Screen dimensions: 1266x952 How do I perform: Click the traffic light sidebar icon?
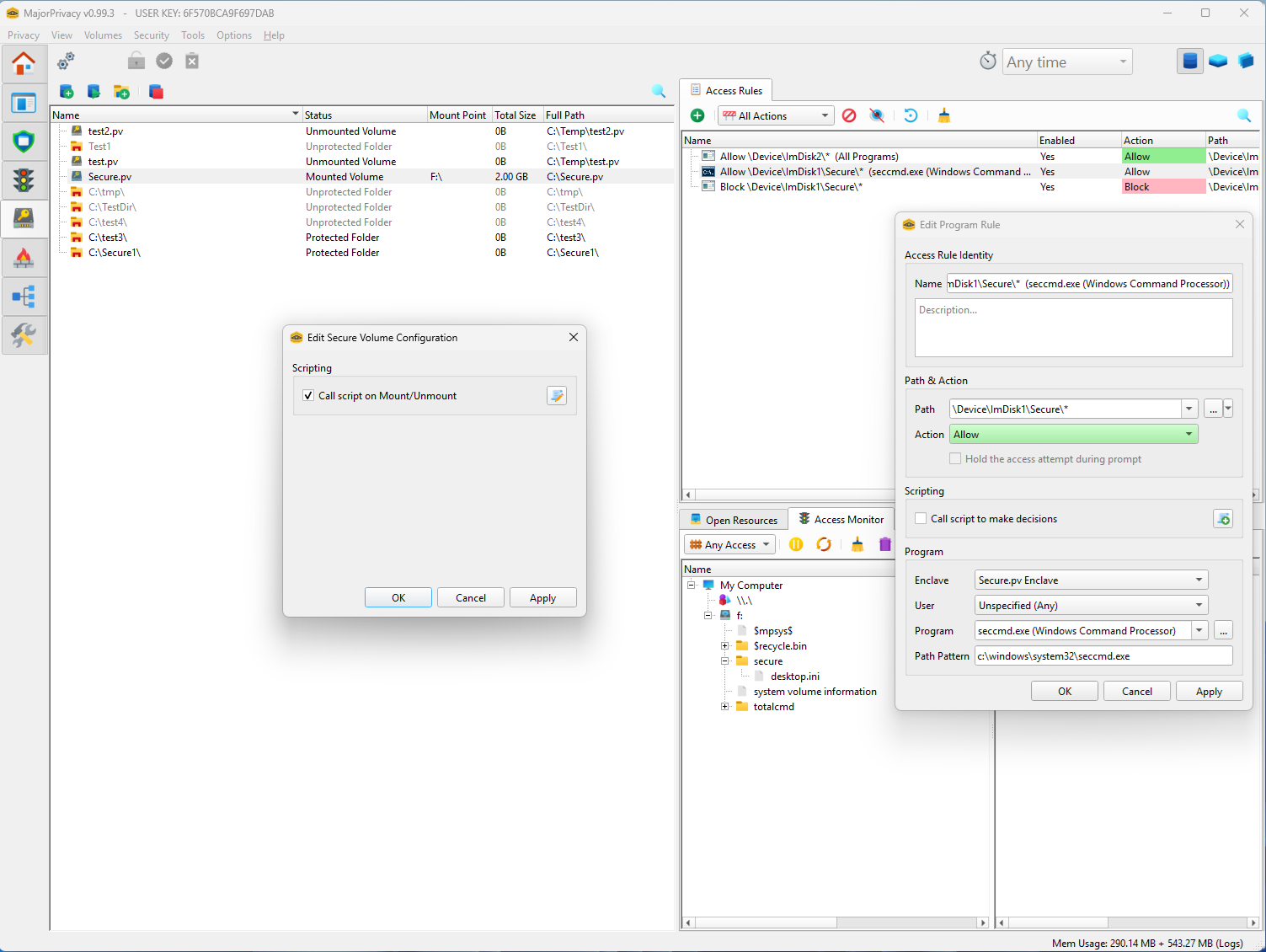click(x=24, y=180)
